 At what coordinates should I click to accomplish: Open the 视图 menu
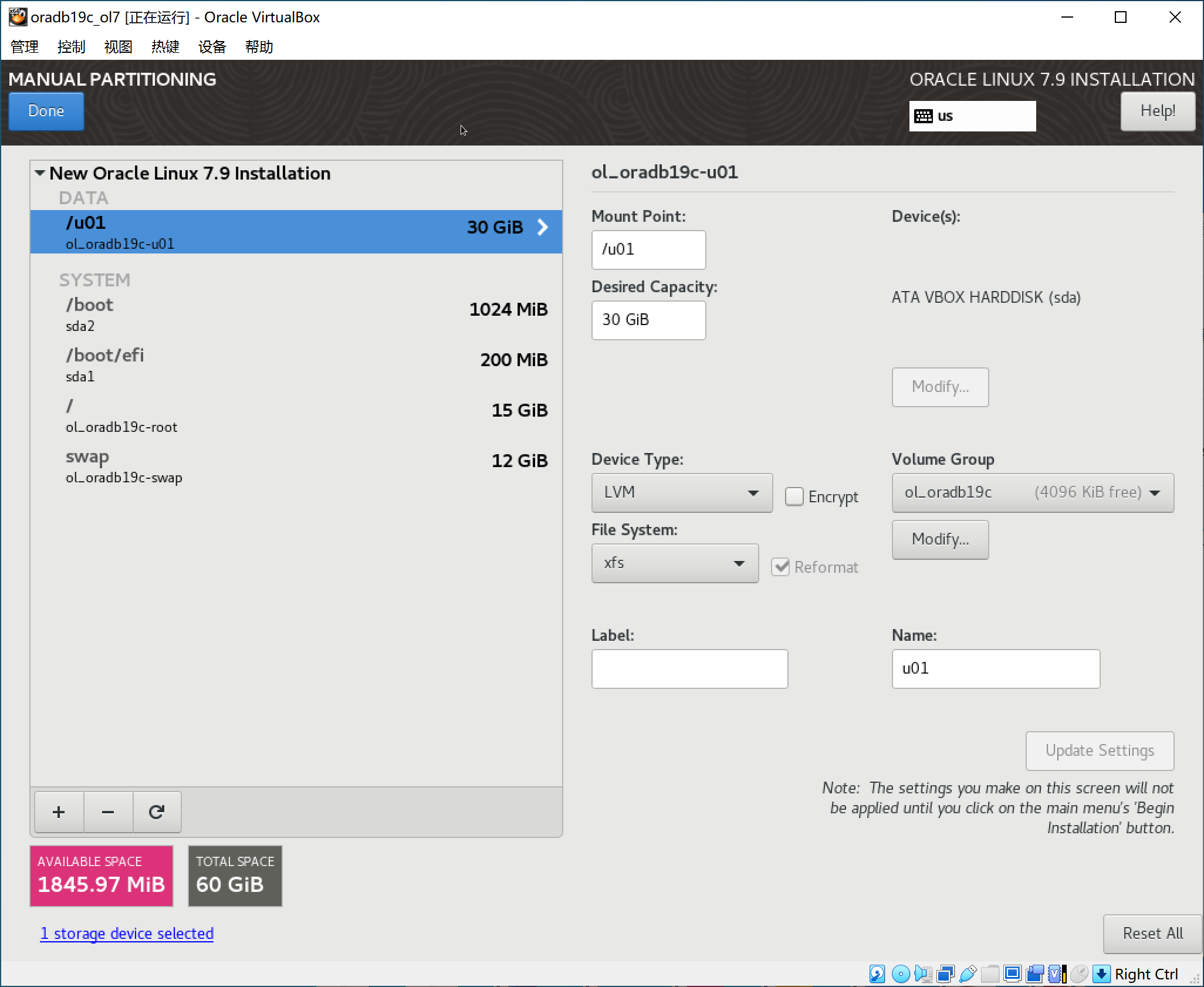pos(118,46)
